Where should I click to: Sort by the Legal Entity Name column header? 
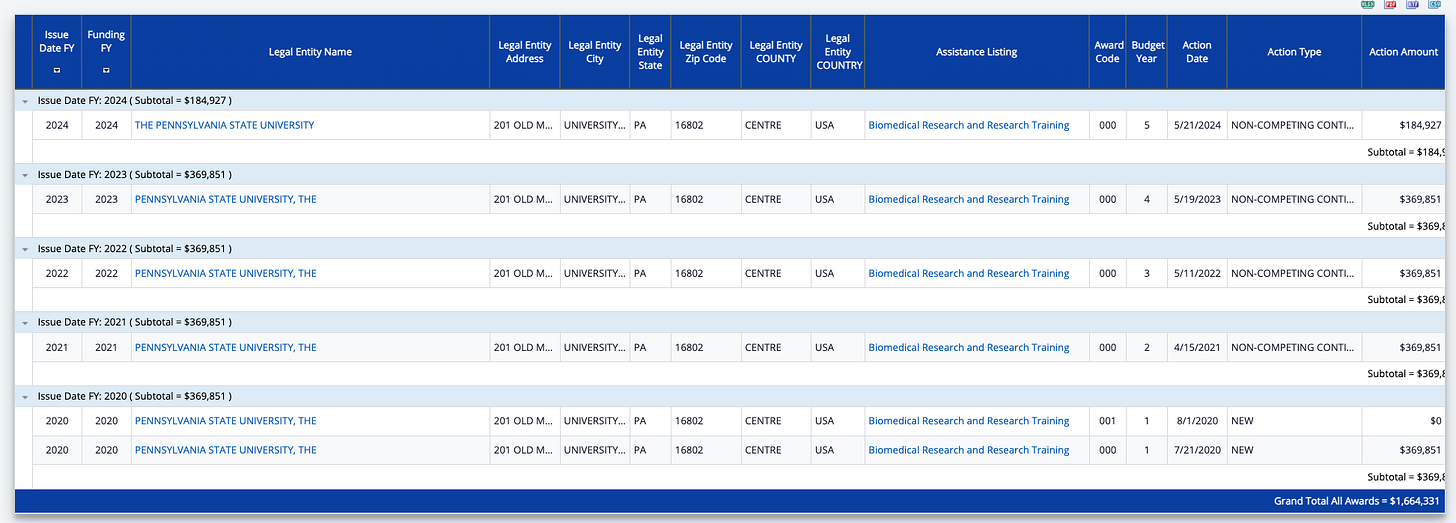310,52
